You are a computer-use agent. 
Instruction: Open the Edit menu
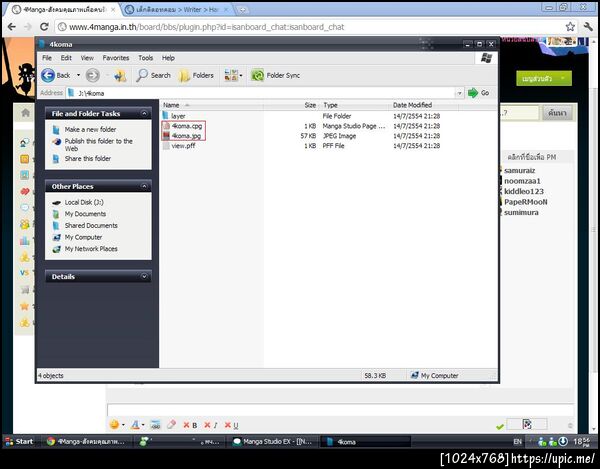(x=66, y=58)
